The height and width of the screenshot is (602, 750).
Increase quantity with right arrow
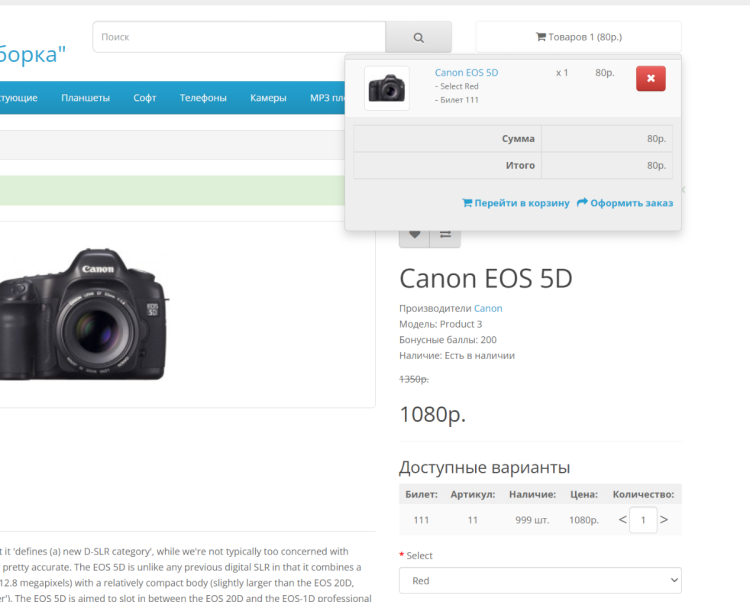pos(664,519)
